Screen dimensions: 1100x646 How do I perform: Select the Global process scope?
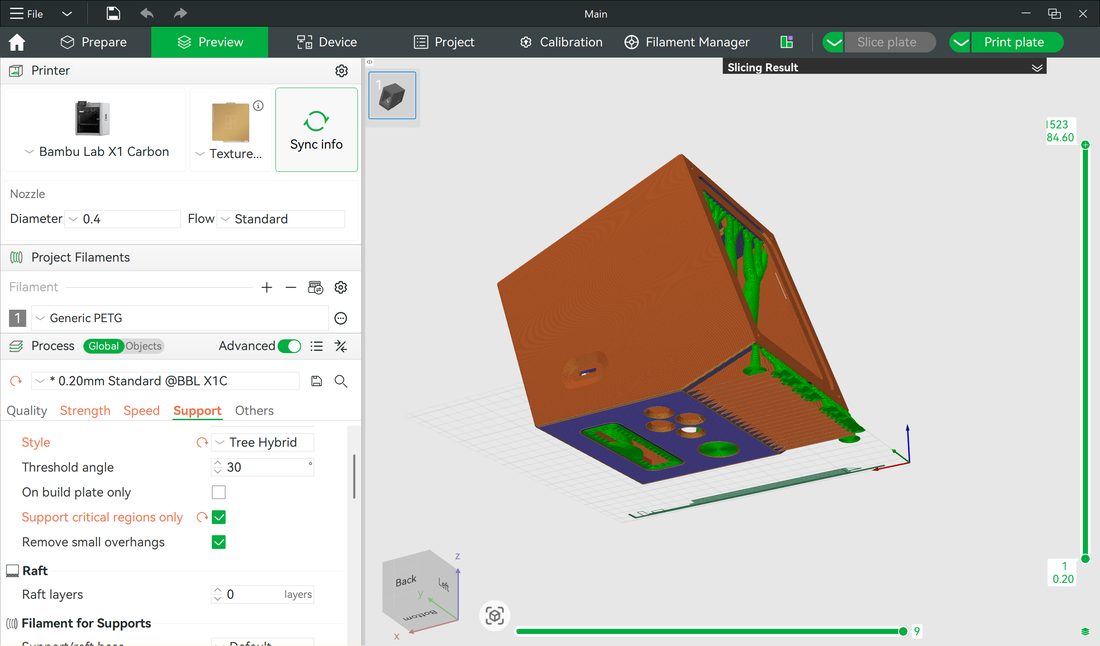click(x=103, y=346)
